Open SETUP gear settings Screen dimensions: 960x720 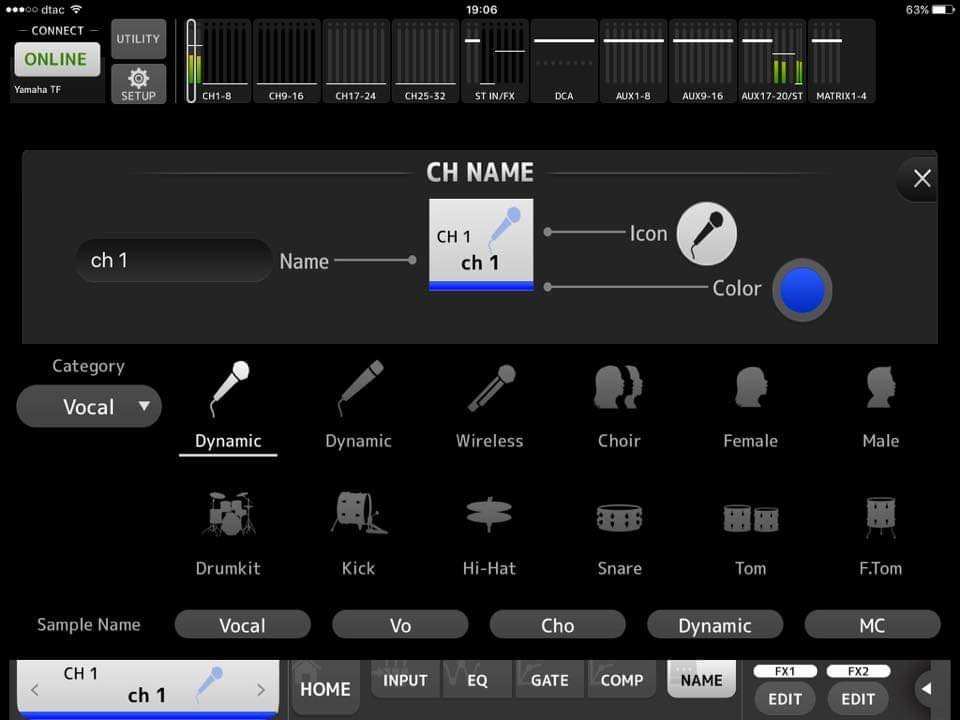pyautogui.click(x=138, y=84)
